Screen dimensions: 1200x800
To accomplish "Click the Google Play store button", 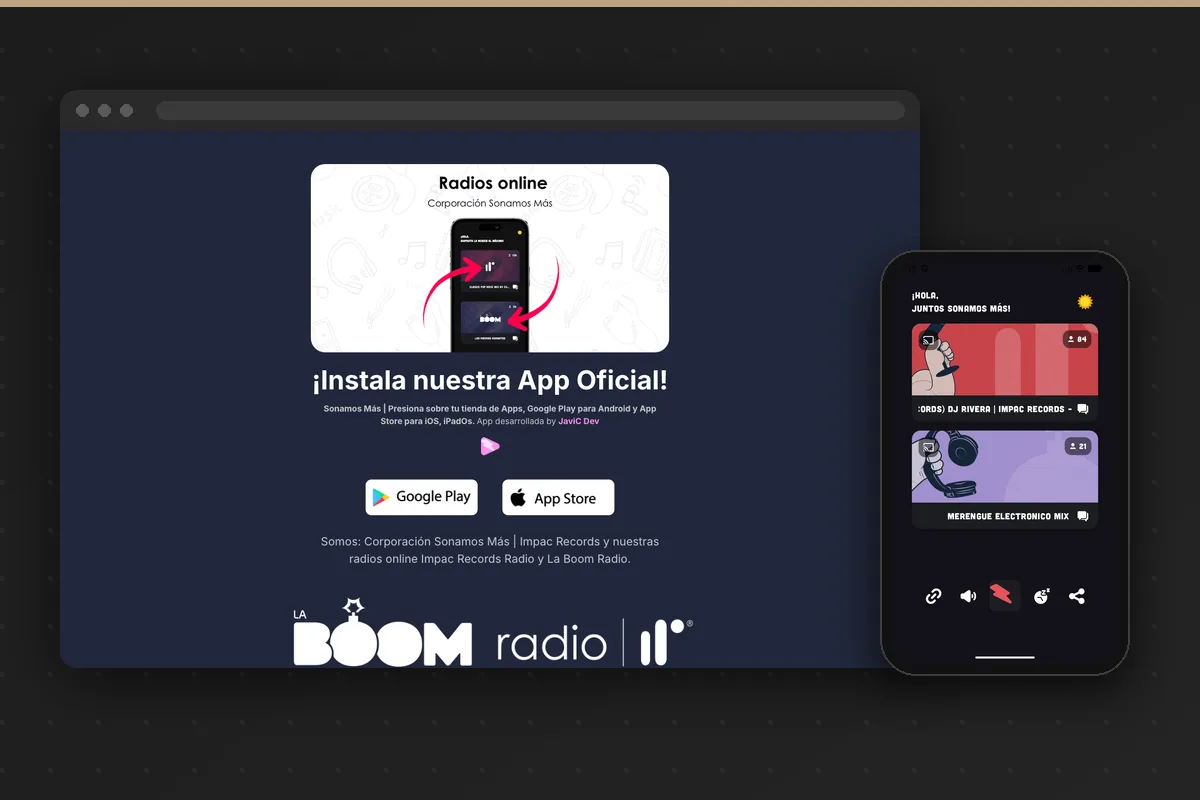I will (421, 497).
